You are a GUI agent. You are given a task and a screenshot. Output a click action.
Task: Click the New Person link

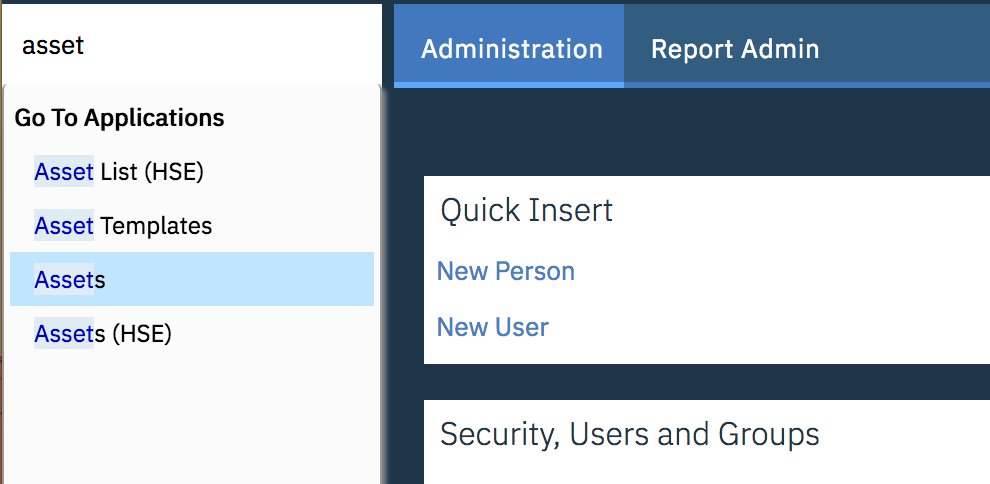[x=506, y=271]
